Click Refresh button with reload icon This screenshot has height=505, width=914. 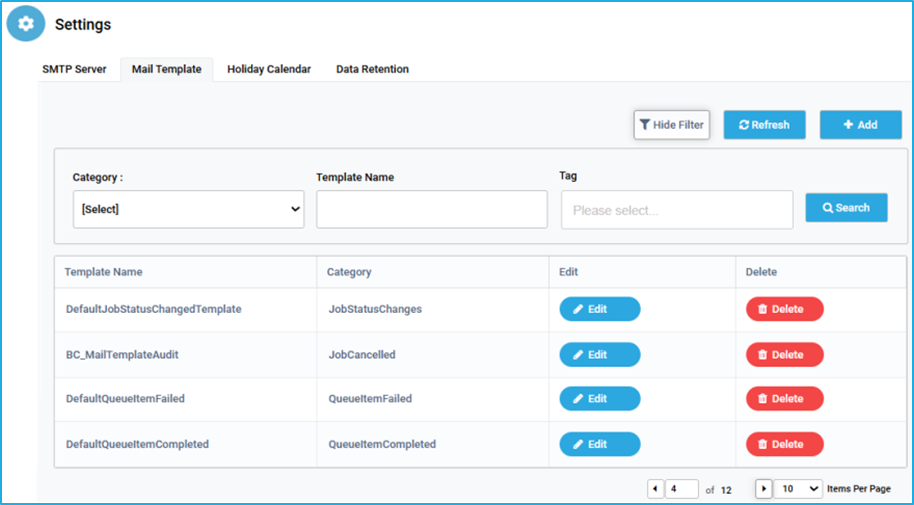[765, 125]
